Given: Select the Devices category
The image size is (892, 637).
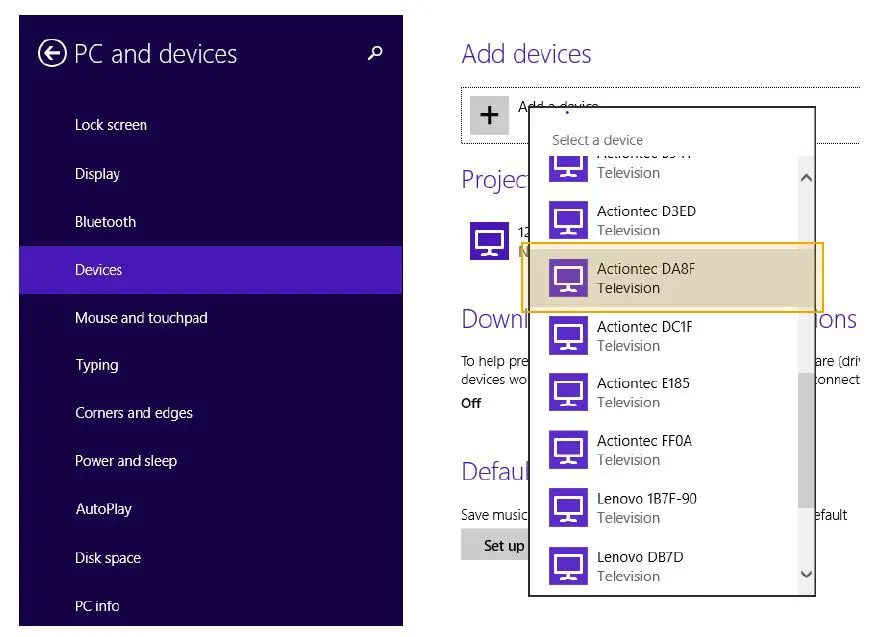Looking at the screenshot, I should [x=210, y=270].
